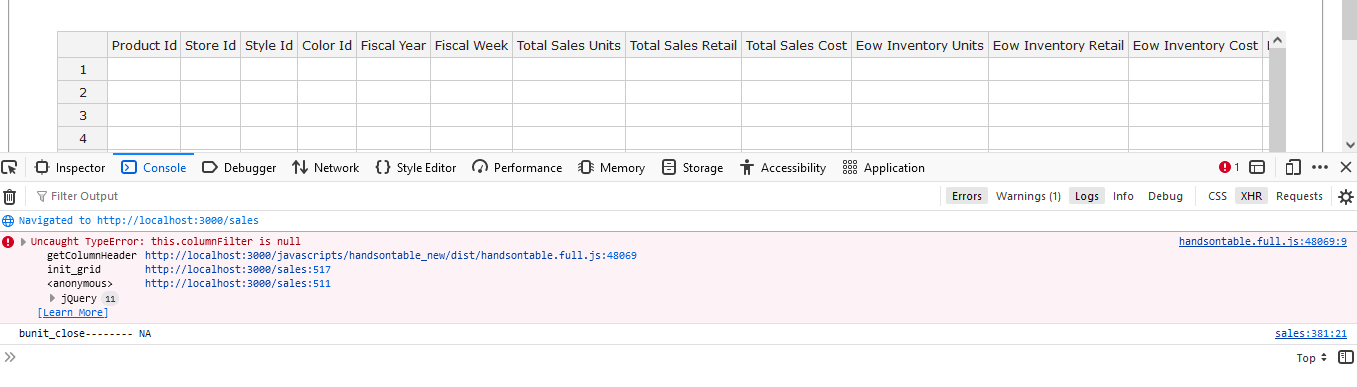Toggle the Info filter
1357x387 pixels.
coord(1123,196)
